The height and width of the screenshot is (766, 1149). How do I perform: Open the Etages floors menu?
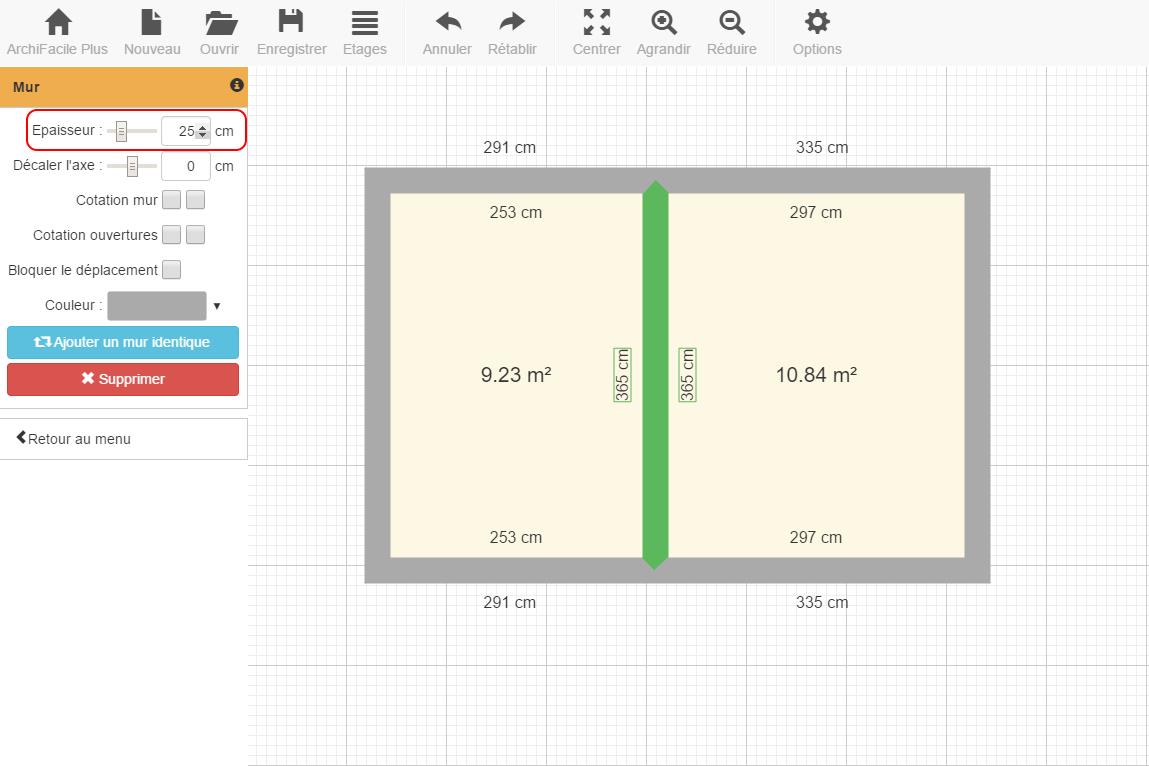(x=364, y=23)
